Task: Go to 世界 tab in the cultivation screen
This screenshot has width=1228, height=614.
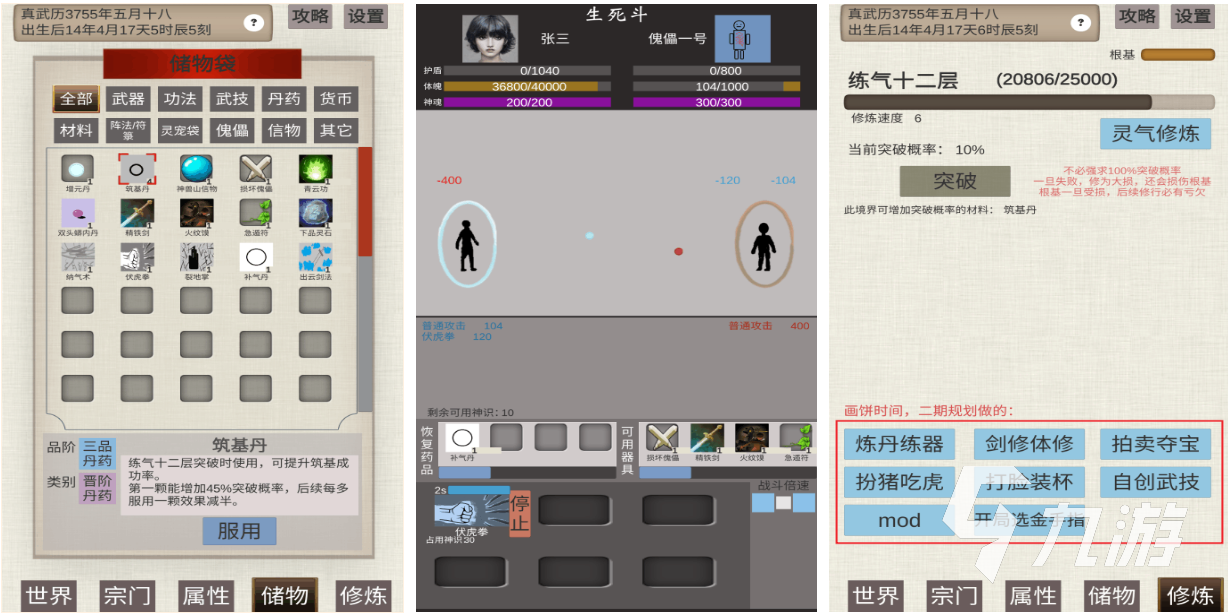Action: point(876,596)
